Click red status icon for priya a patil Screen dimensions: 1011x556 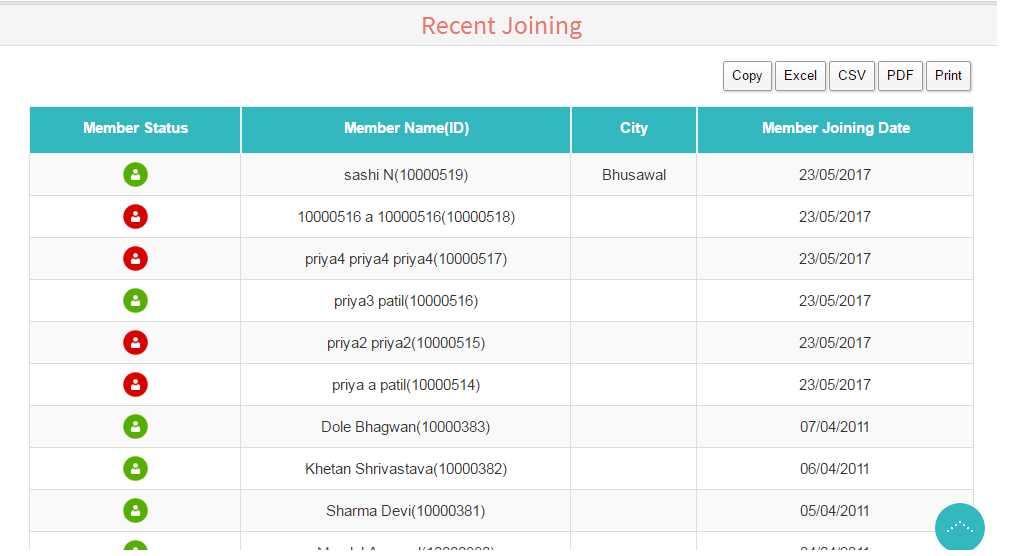point(136,385)
